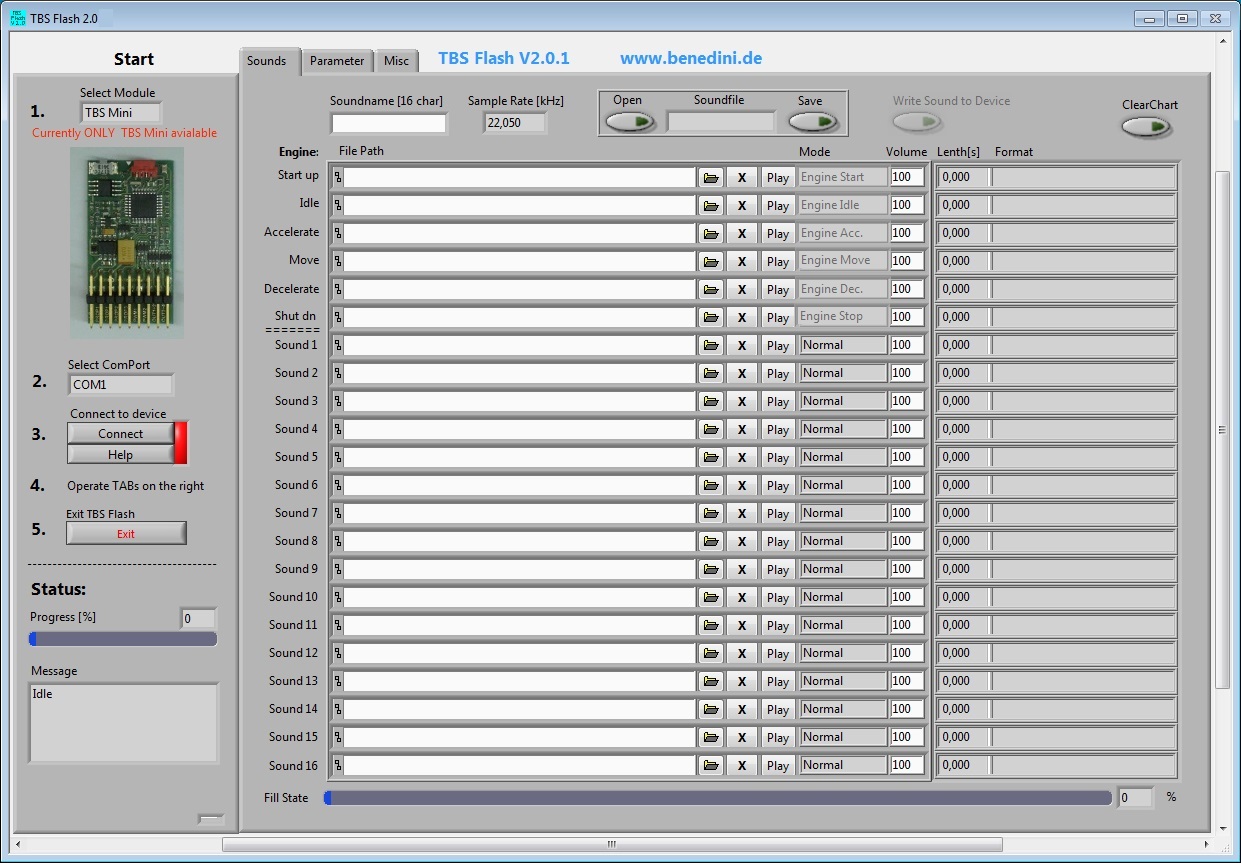This screenshot has height=863, width=1241.
Task: Toggle the Open soundfile LED button
Action: [630, 122]
